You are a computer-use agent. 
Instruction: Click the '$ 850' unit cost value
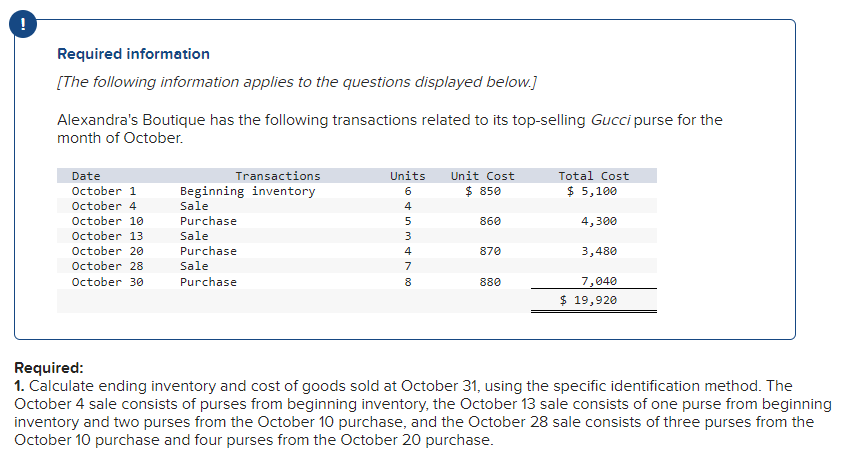[483, 191]
